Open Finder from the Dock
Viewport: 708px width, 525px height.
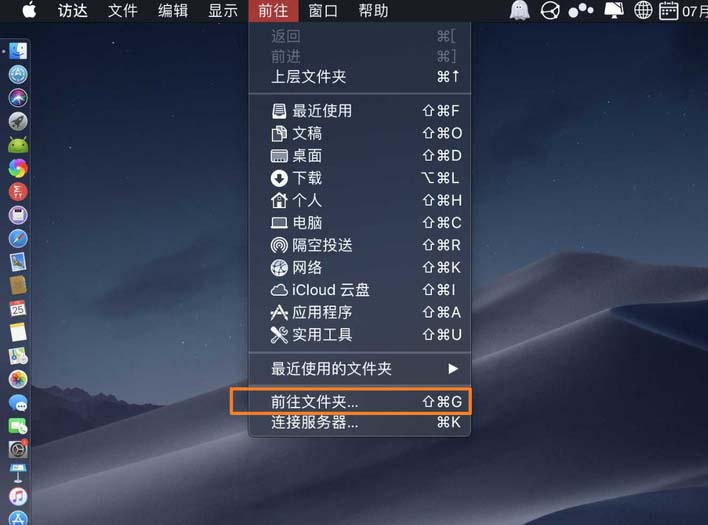[x=18, y=51]
